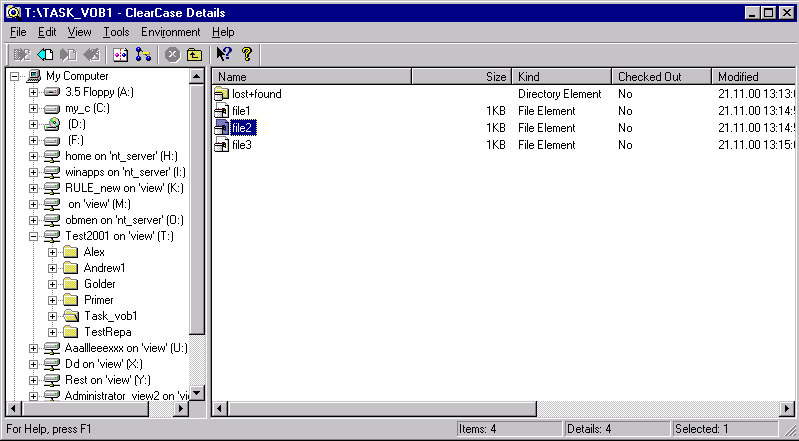The height and width of the screenshot is (441, 799).
Task: Open the Version Tree browser icon
Action: pos(143,55)
